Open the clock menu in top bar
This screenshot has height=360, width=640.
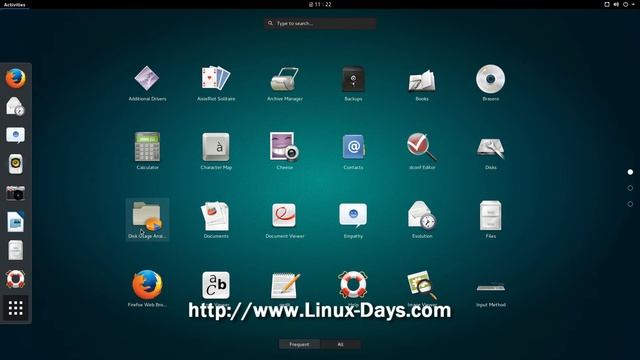pos(320,4)
